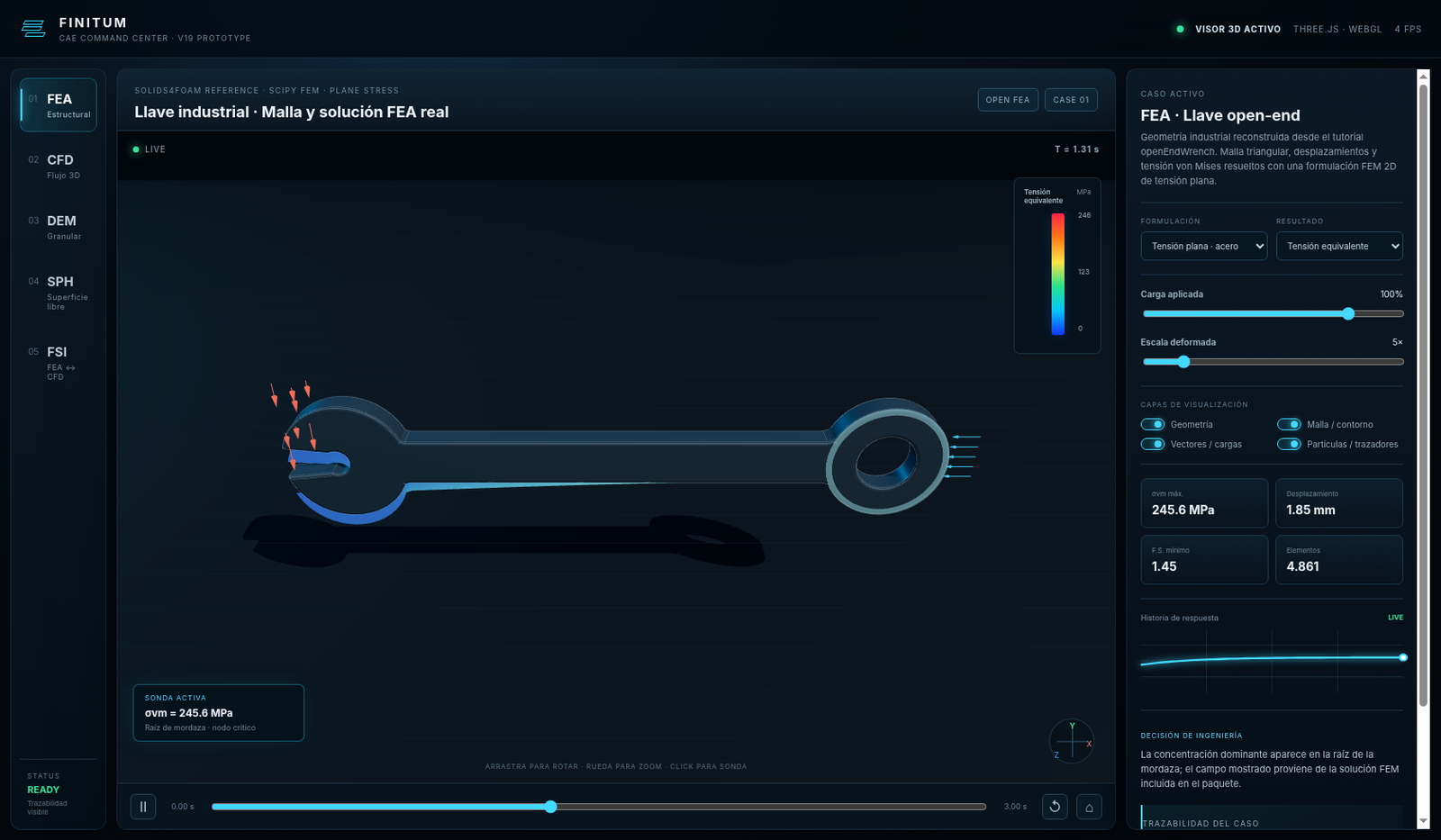
Task: Click the THREE.JS · WEBGL label
Action: [x=1337, y=29]
